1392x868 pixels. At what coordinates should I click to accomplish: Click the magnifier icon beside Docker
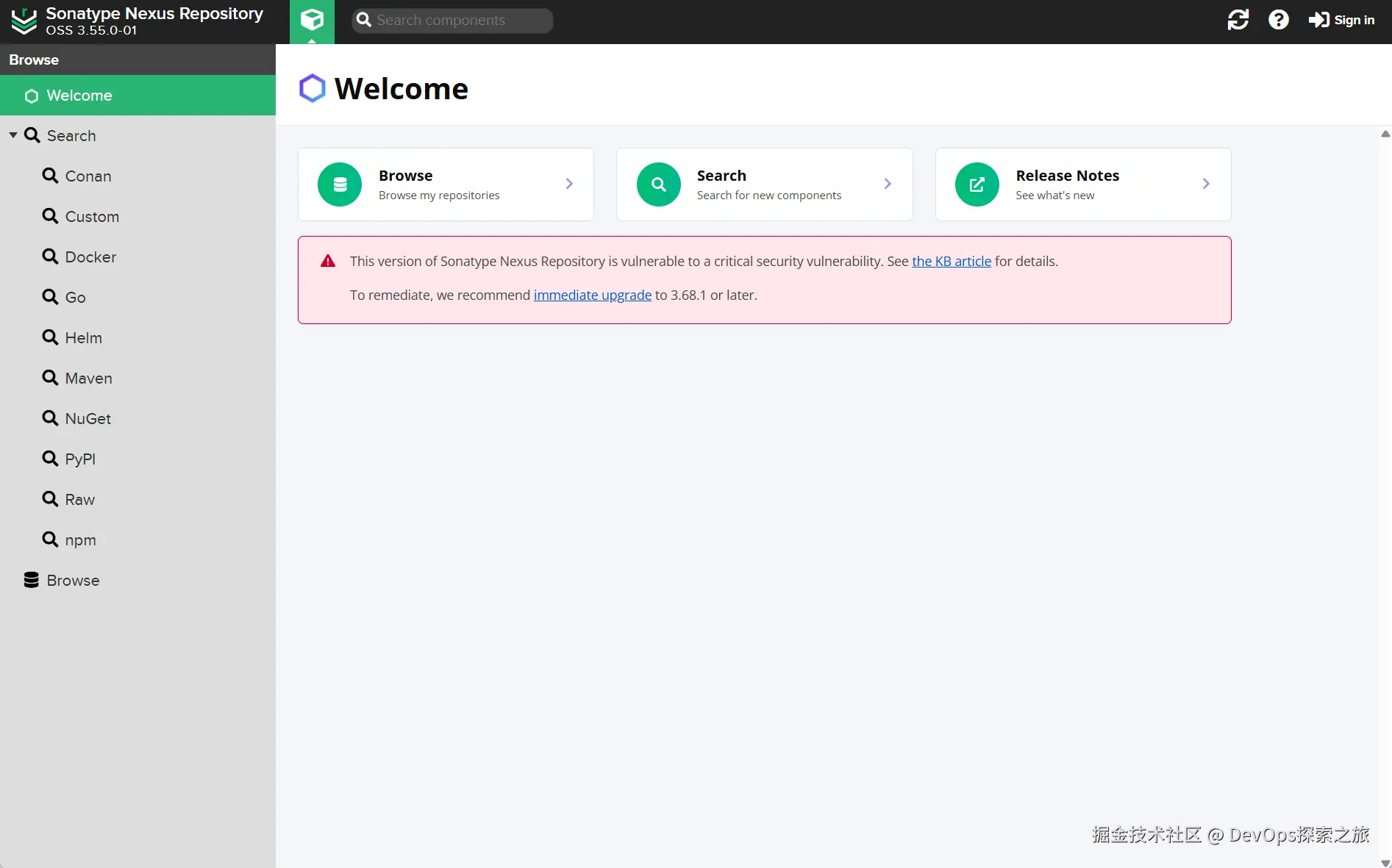50,256
